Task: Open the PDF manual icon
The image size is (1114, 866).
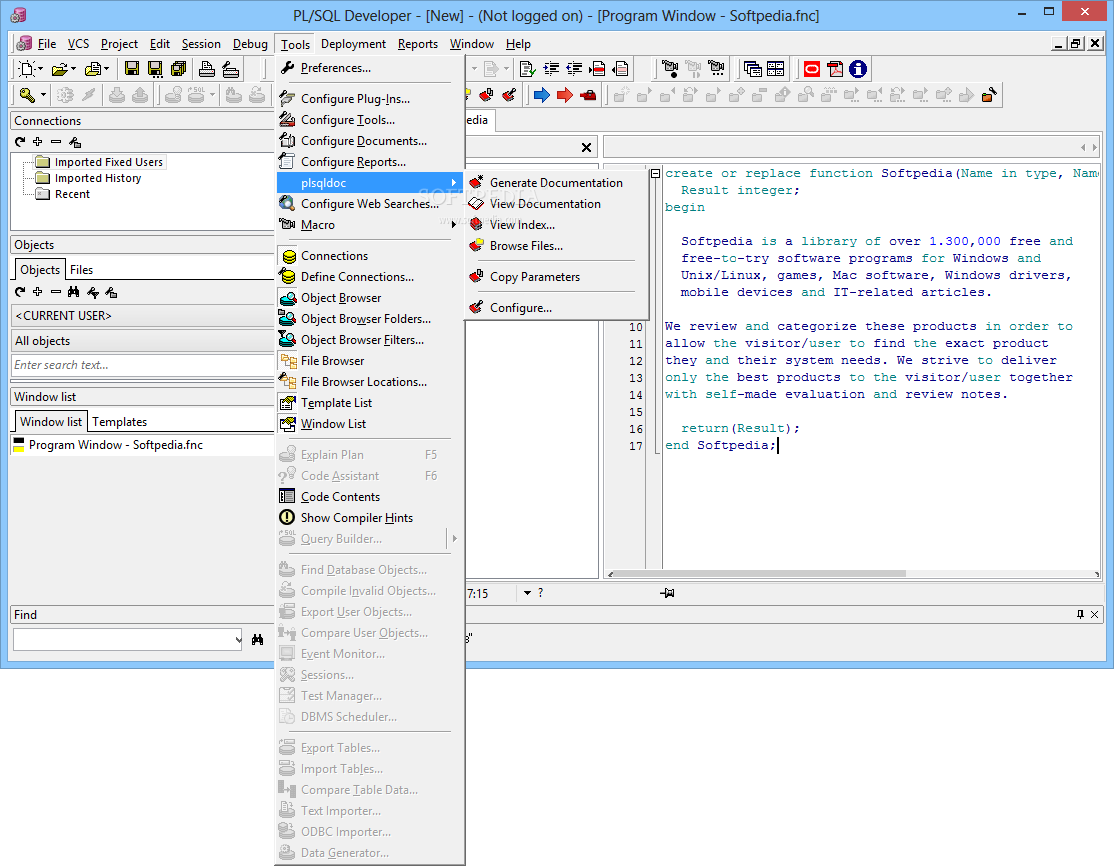Action: [x=834, y=69]
